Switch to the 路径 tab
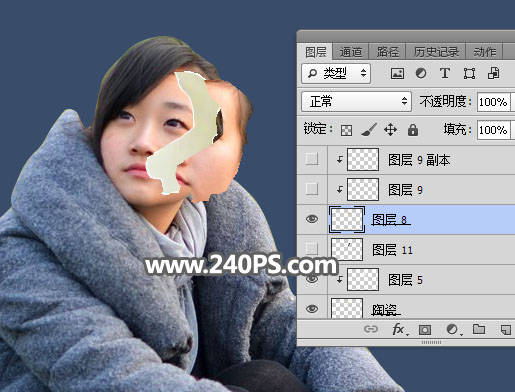Image resolution: width=515 pixels, height=392 pixels. pos(387,52)
